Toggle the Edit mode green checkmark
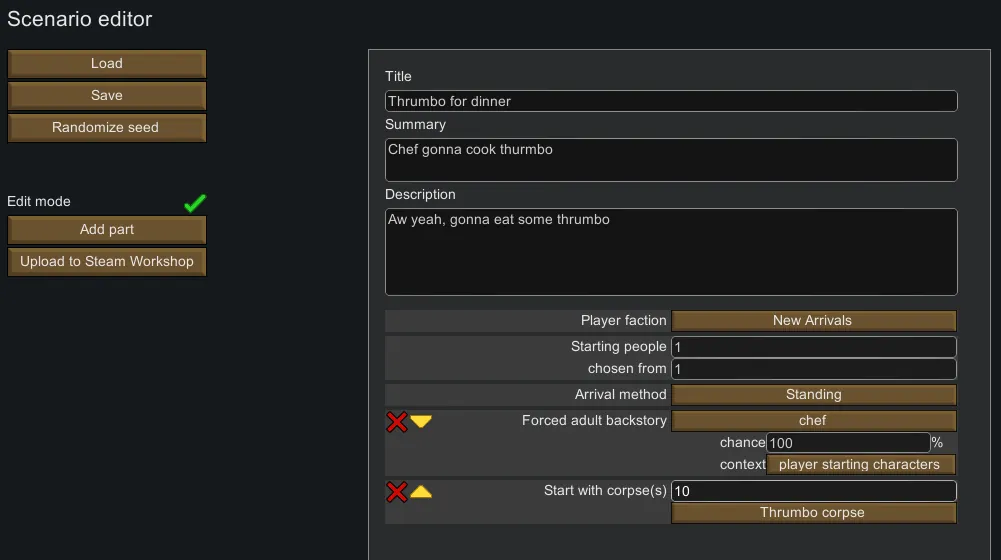The height and width of the screenshot is (560, 1001). pos(195,203)
